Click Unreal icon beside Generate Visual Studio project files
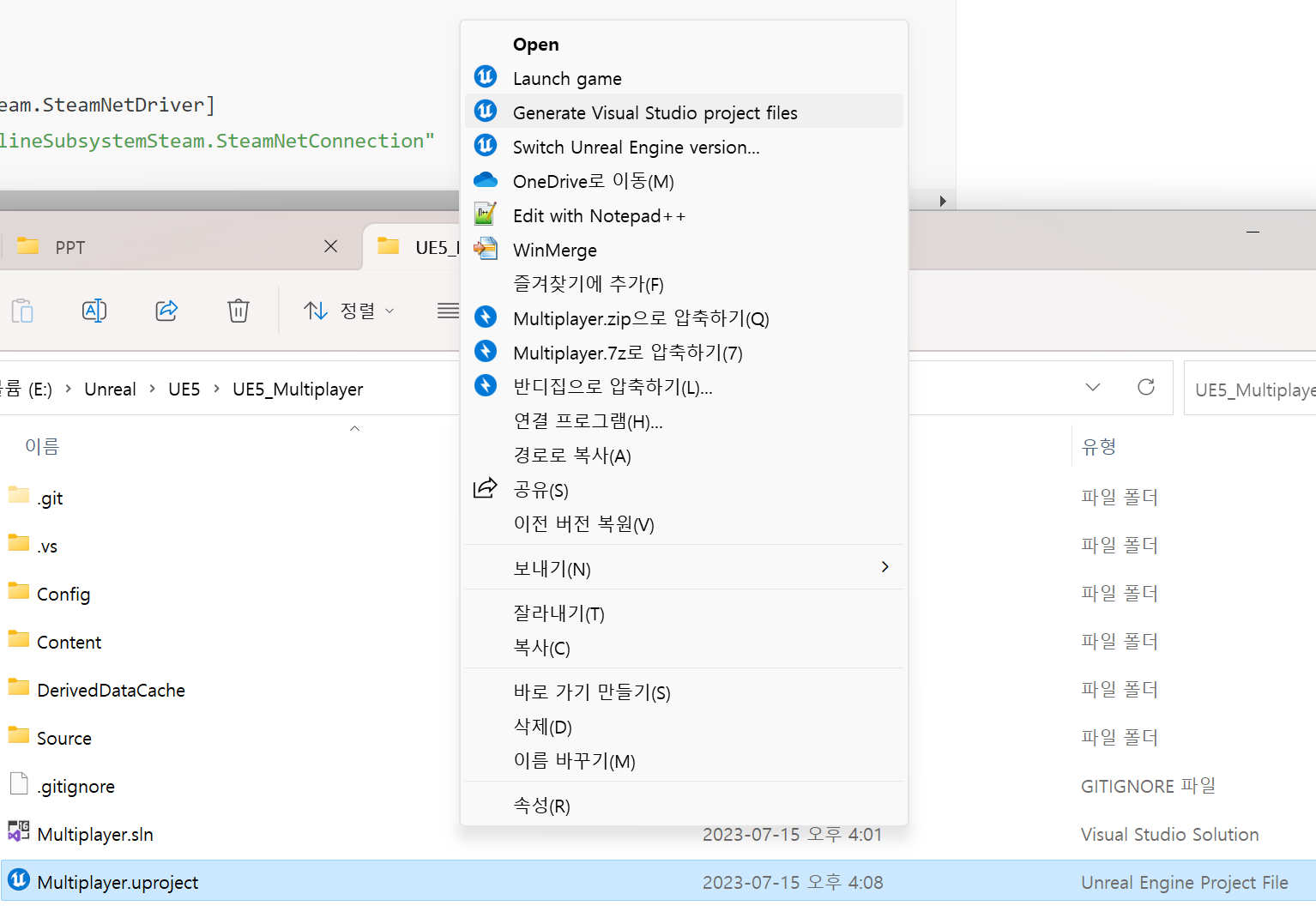The image size is (1316, 912). 486,112
